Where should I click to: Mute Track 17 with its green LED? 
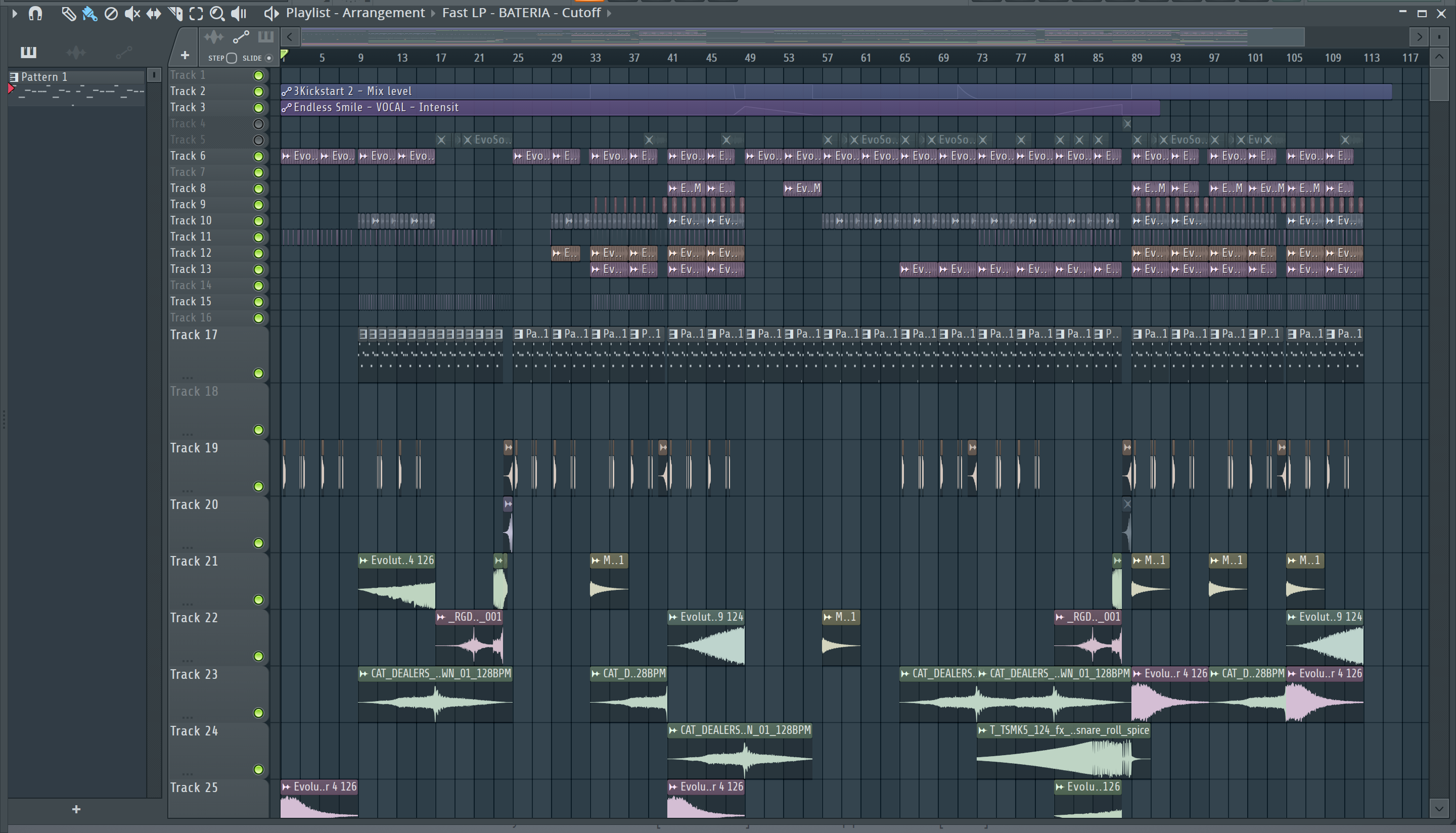coord(258,373)
